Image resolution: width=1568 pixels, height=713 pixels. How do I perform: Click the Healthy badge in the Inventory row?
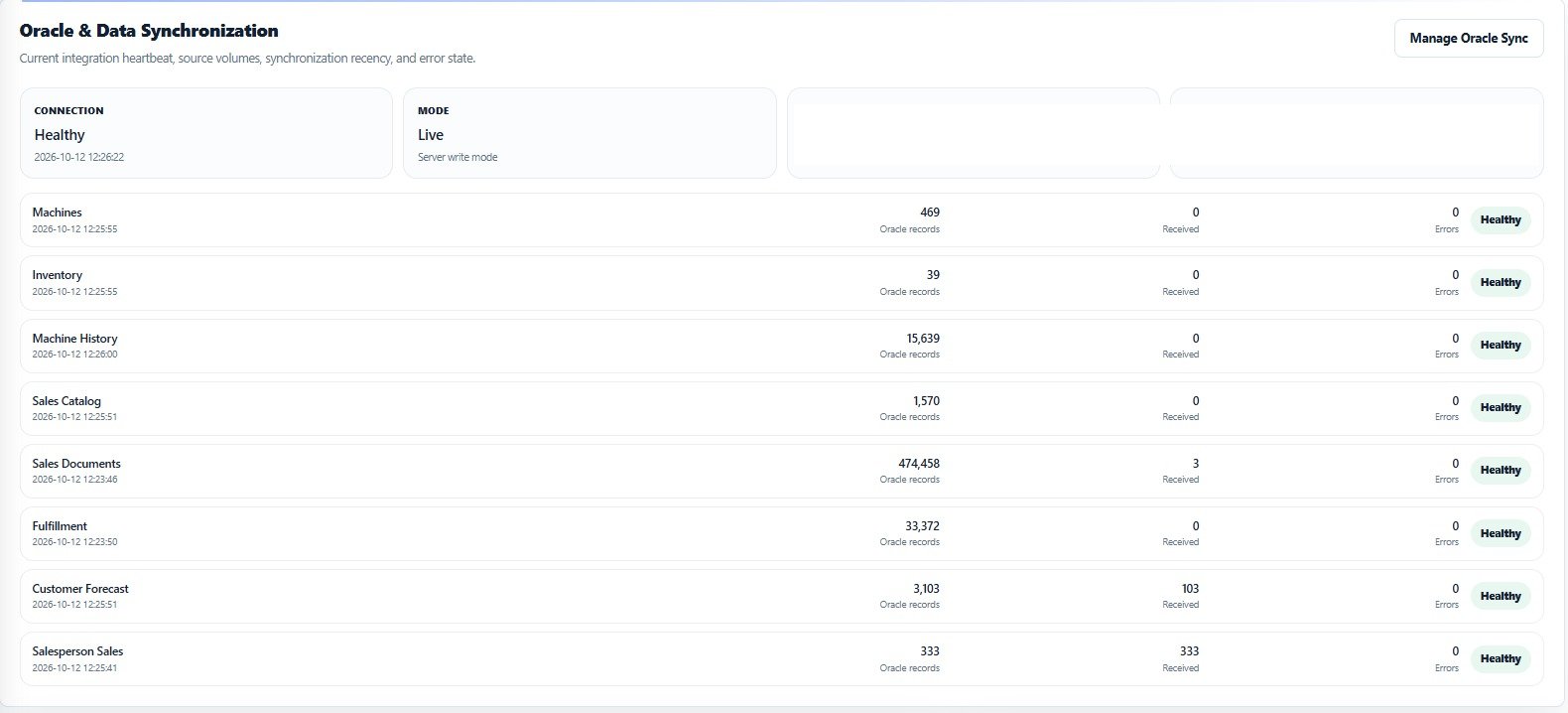click(1501, 283)
